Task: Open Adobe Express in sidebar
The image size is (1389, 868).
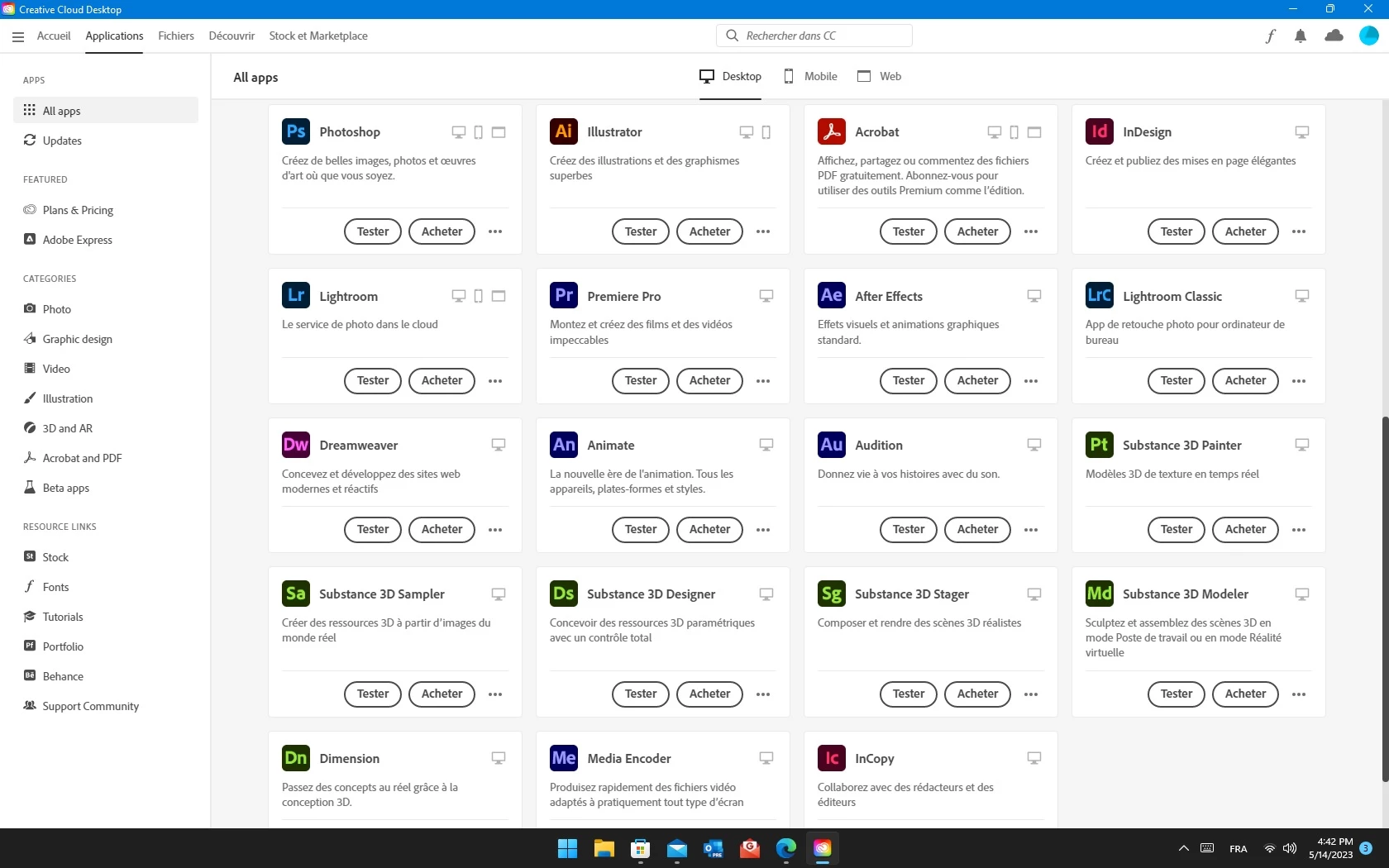Action: tap(106, 240)
